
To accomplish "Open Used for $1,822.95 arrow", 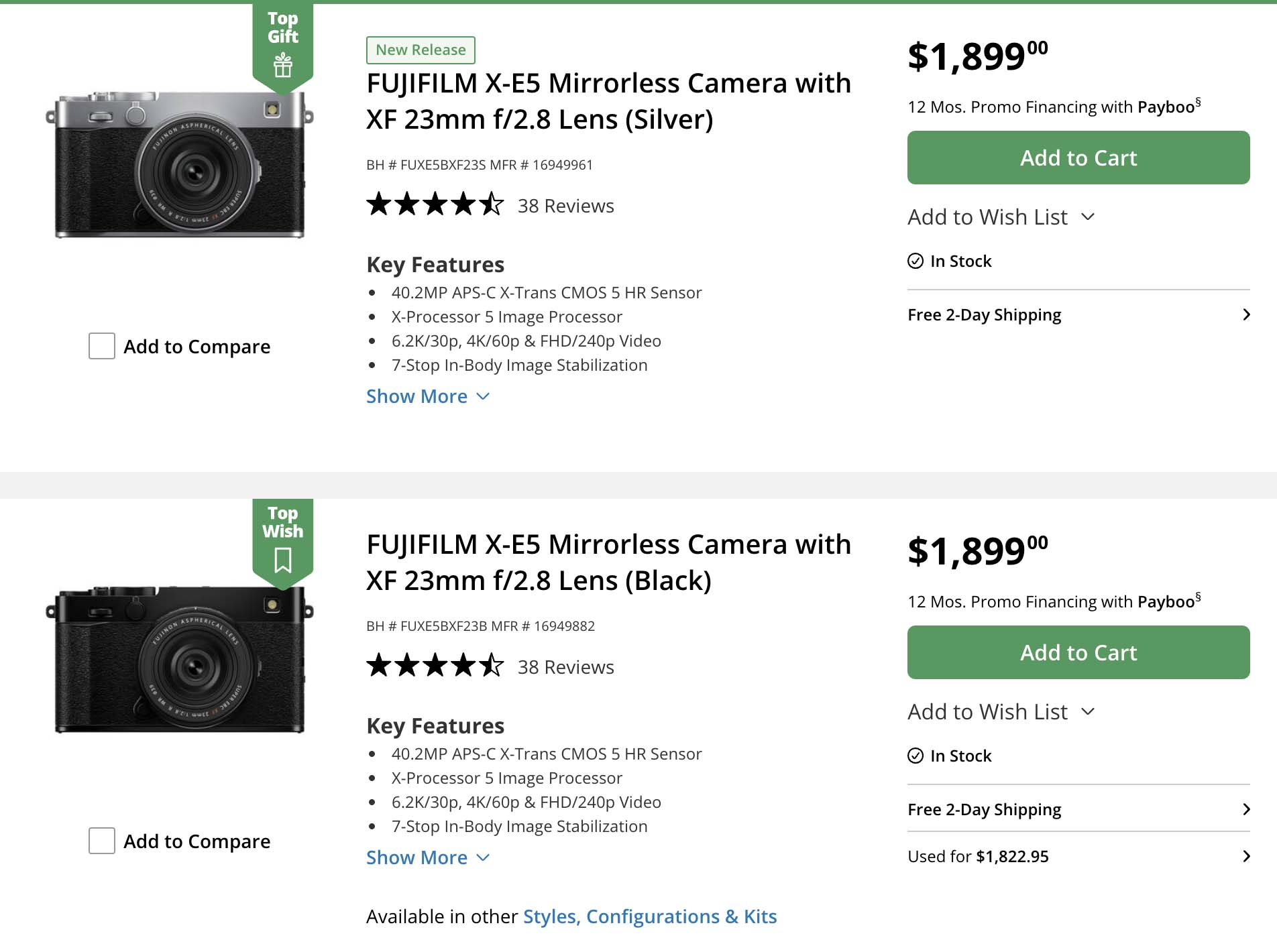I will click(x=1245, y=856).
